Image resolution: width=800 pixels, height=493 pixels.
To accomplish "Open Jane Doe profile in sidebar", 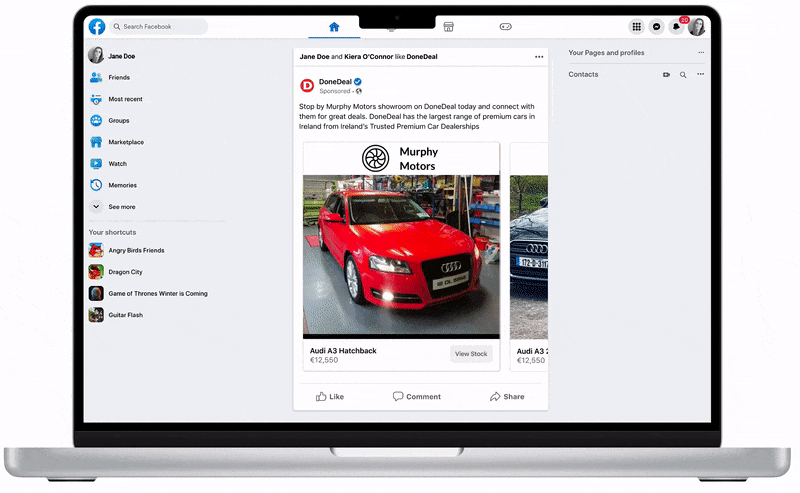I will (112, 56).
